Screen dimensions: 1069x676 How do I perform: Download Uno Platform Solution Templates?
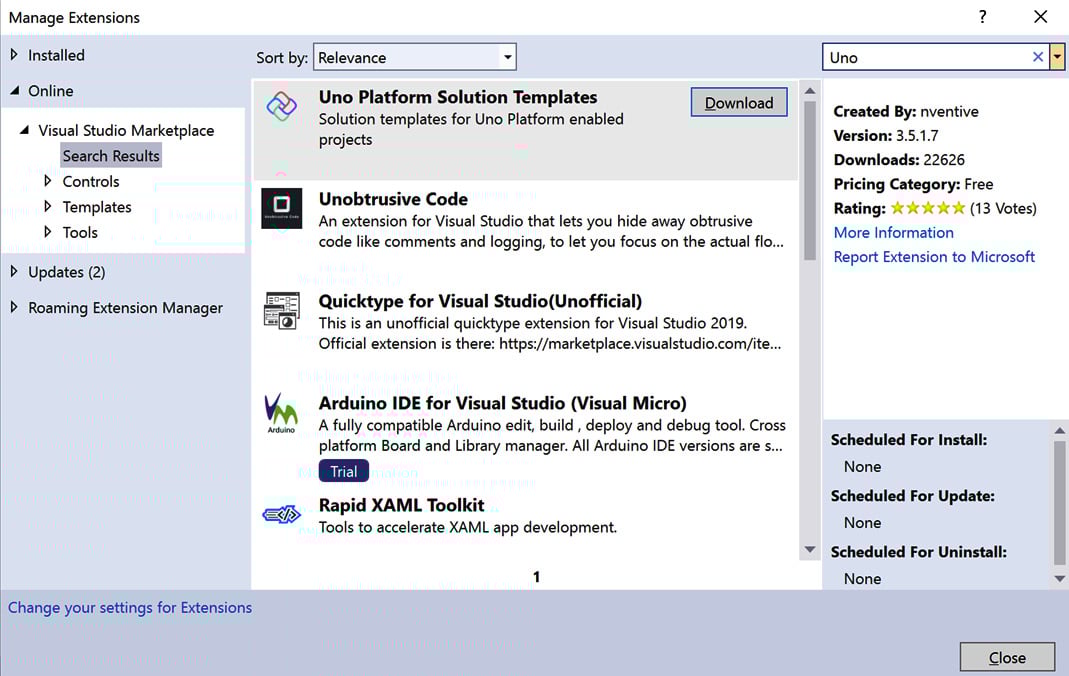739,102
